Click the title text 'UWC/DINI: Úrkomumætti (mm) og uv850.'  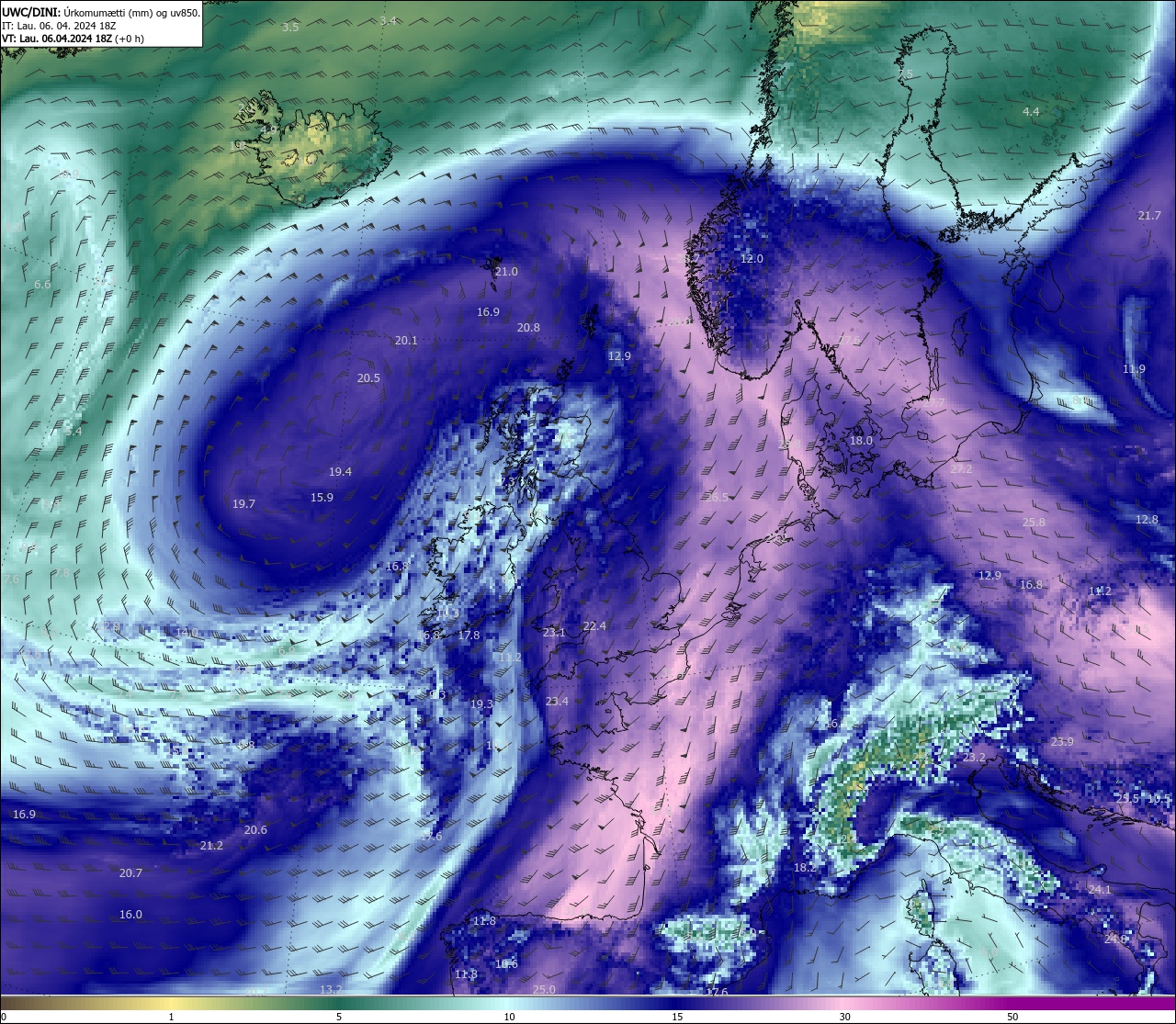coord(100,13)
